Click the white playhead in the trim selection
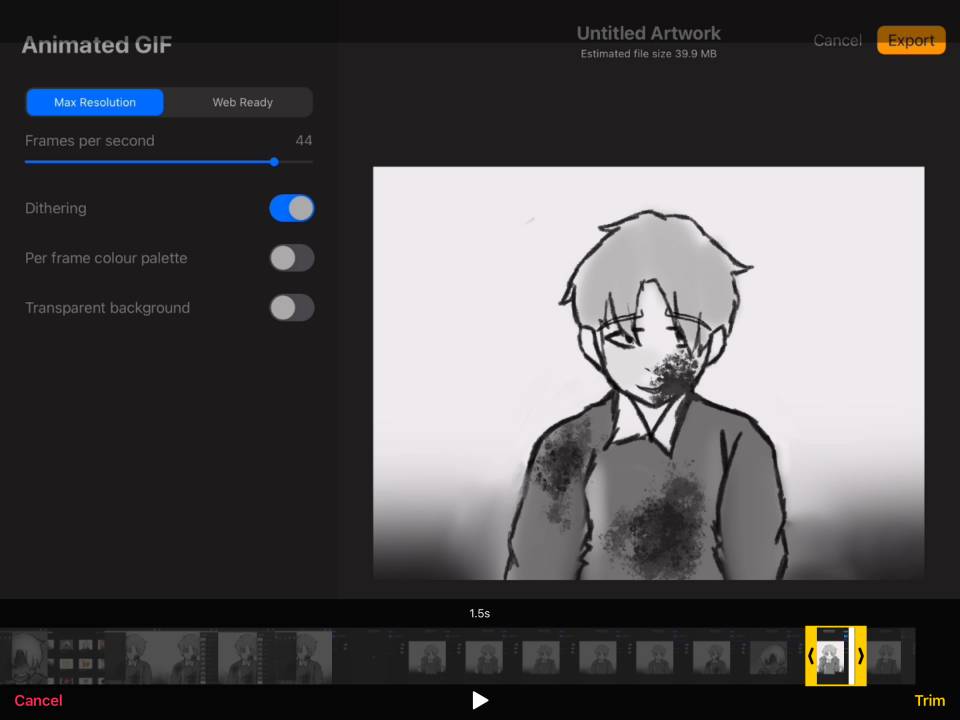The image size is (960, 720). [x=851, y=656]
